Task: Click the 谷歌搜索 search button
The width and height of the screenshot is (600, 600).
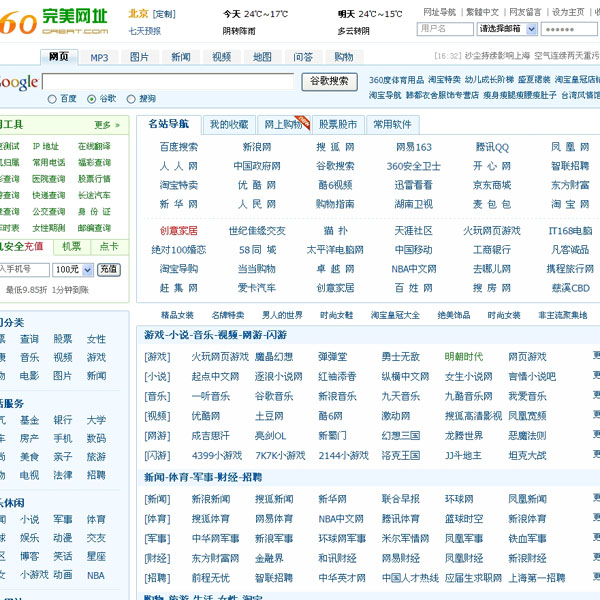Action: click(329, 82)
